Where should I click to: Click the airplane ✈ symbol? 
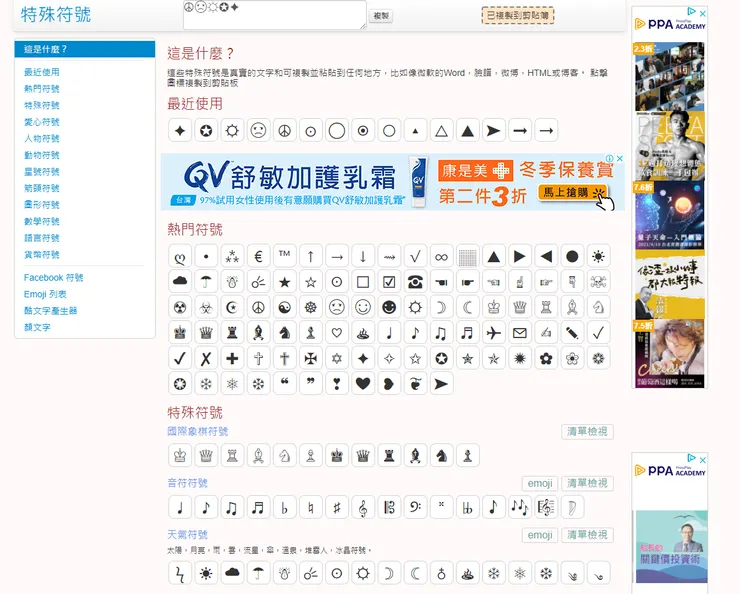pyautogui.click(x=494, y=333)
